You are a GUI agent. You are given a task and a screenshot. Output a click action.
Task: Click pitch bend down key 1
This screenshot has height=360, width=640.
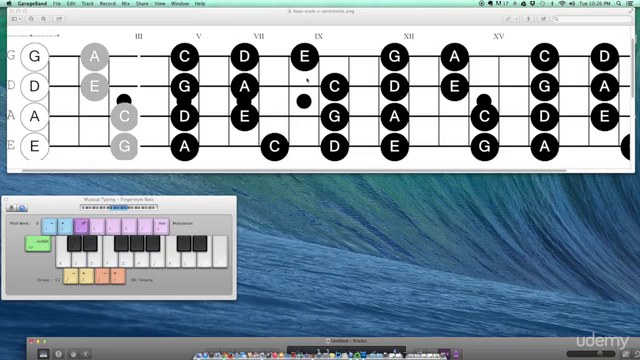[x=49, y=226]
